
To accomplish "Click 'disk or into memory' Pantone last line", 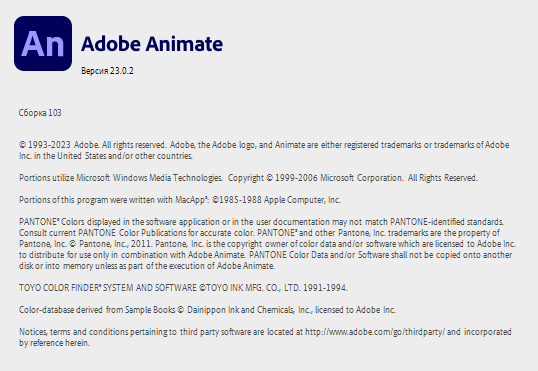I will pyautogui.click(x=147, y=266).
